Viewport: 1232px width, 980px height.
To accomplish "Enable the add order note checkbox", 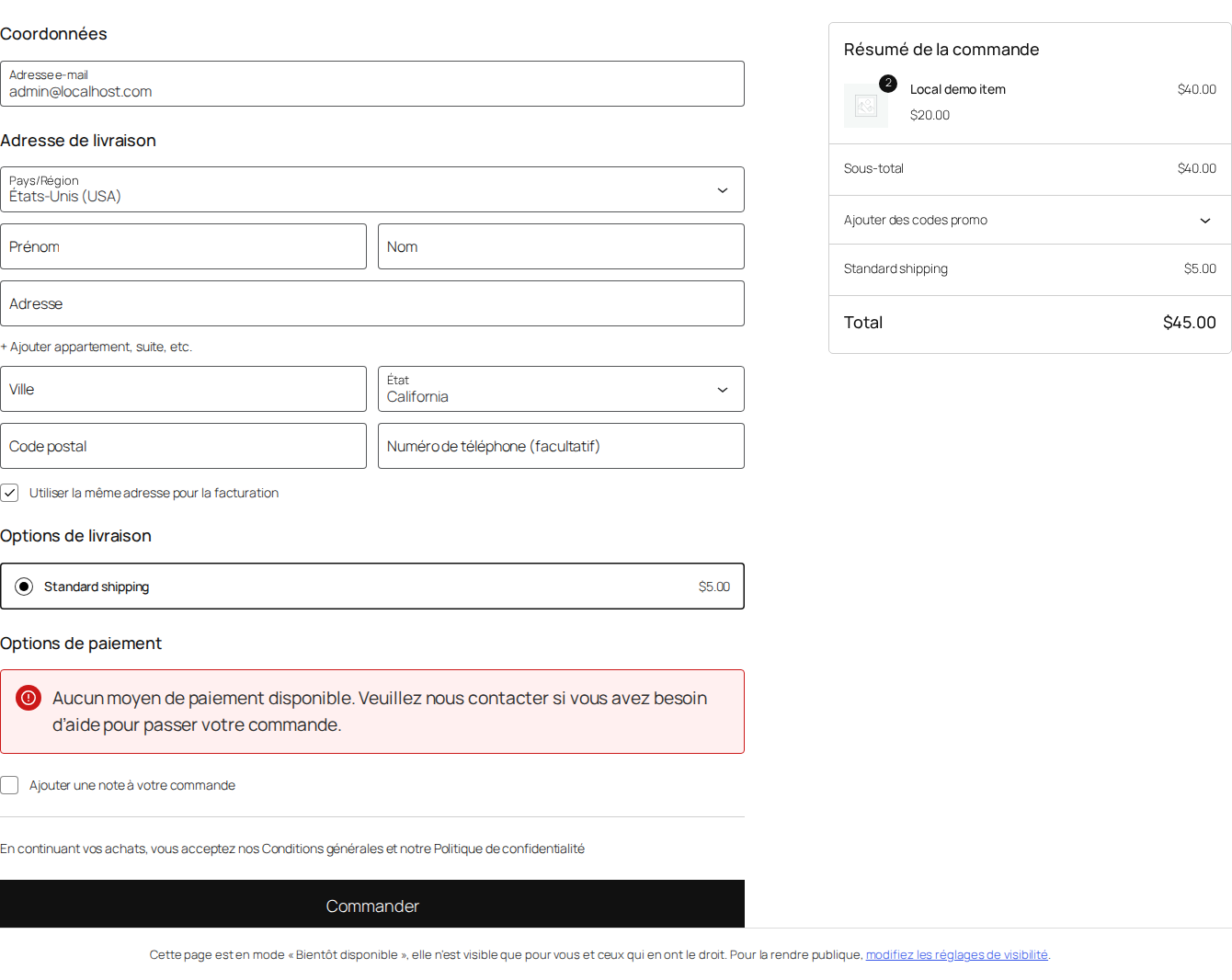I will pos(9,785).
